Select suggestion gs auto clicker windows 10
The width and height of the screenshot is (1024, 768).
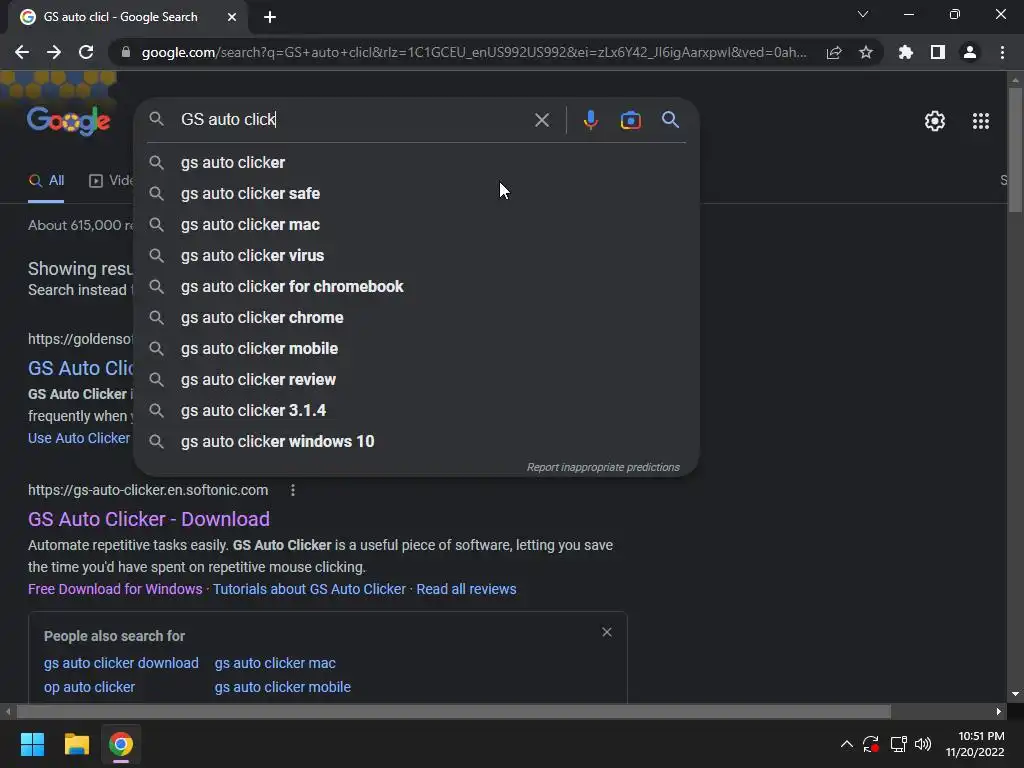pos(416,441)
